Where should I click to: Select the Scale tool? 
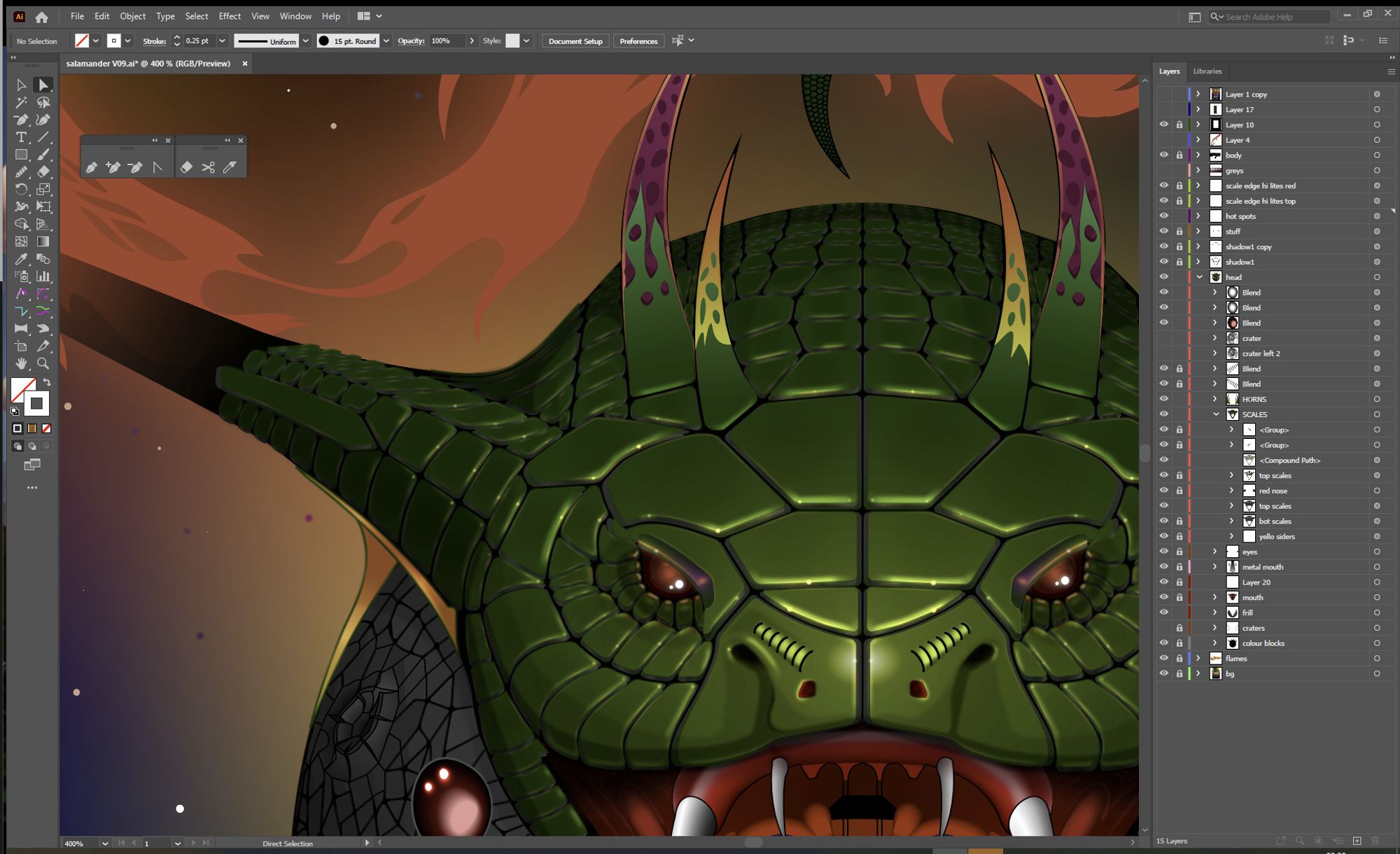(x=43, y=189)
